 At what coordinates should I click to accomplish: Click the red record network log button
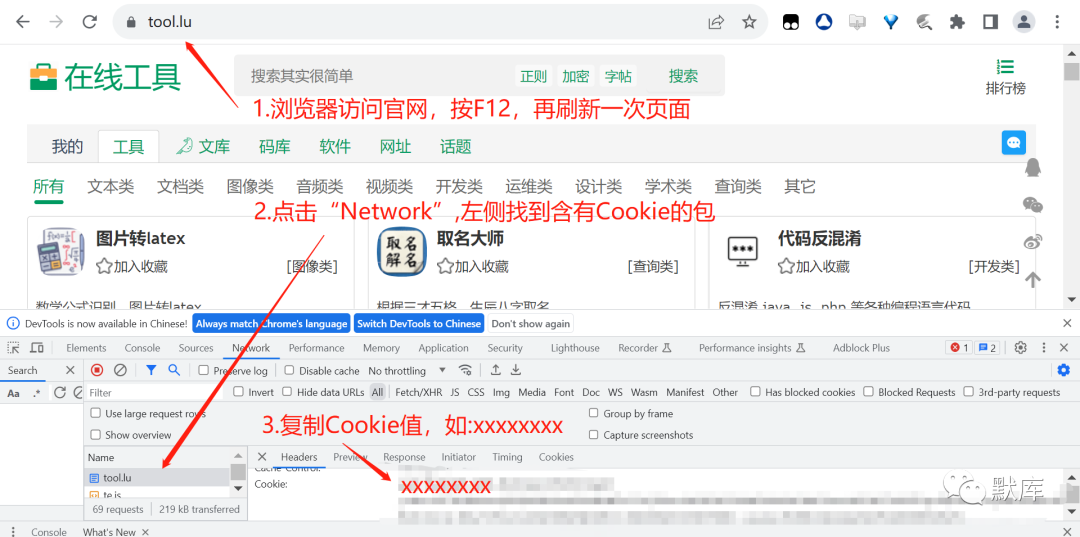click(x=97, y=370)
